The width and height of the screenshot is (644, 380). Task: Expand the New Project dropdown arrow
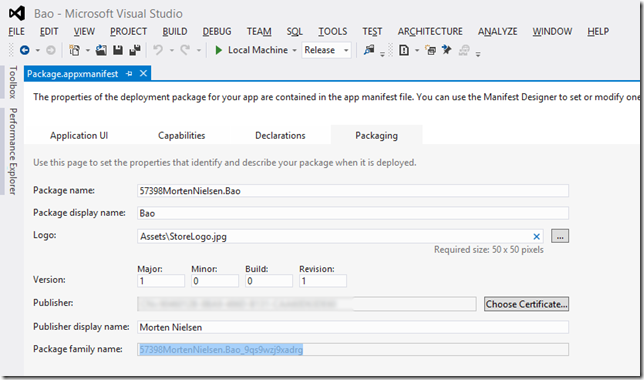[x=87, y=51]
